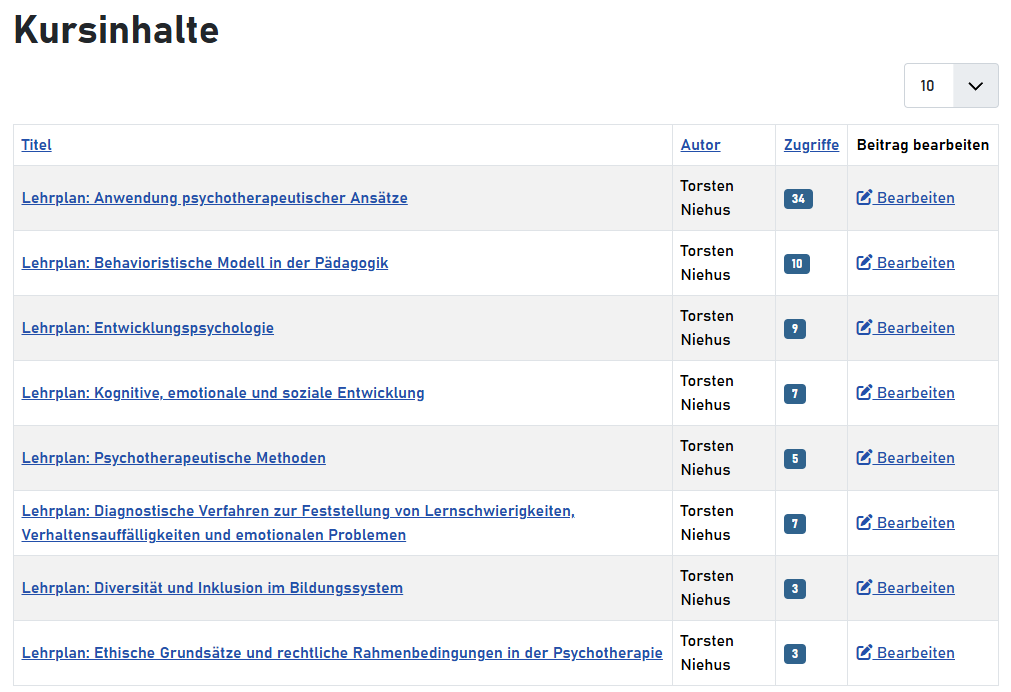
Task: Open Lehrplan: Kognitive, emotionale und soziale Entwicklung
Action: coord(223,393)
